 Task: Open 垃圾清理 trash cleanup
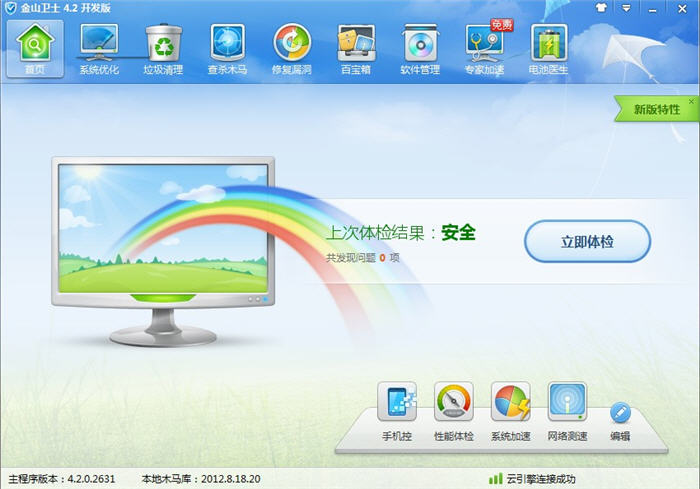[163, 49]
